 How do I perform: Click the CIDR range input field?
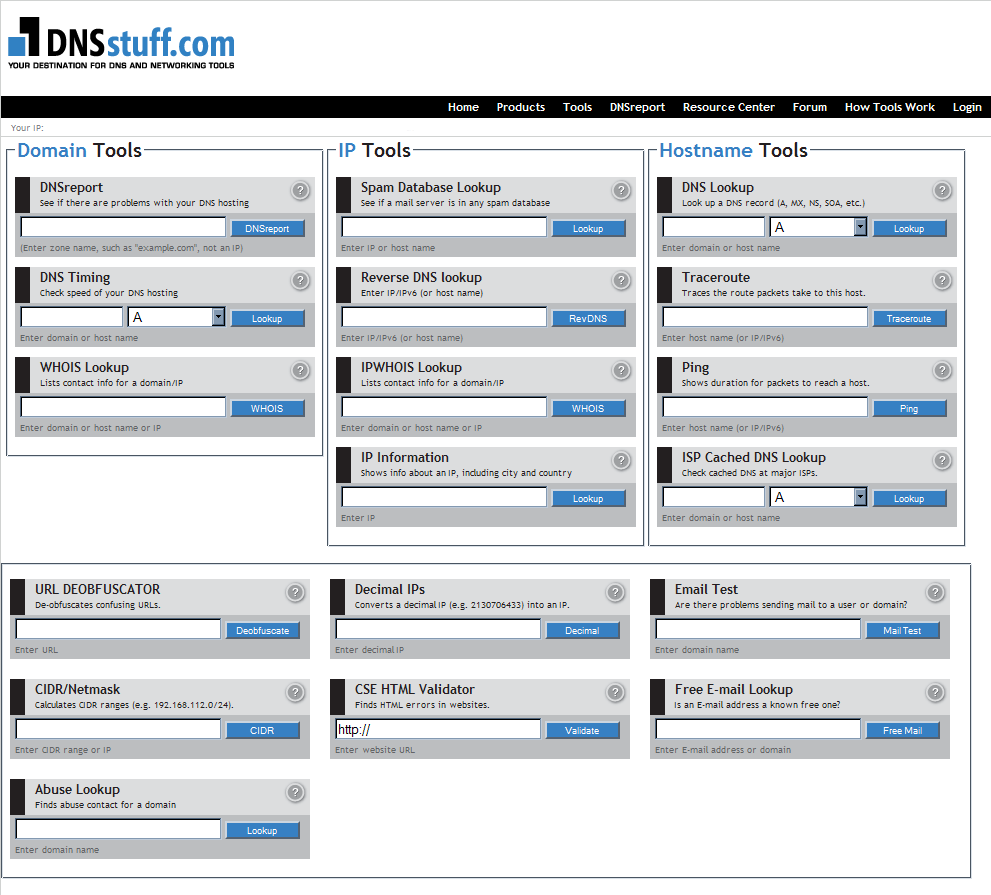118,729
